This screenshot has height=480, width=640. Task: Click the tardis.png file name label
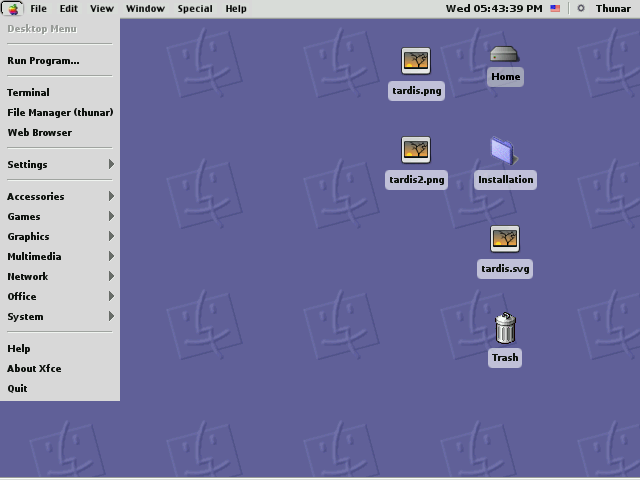(416, 91)
